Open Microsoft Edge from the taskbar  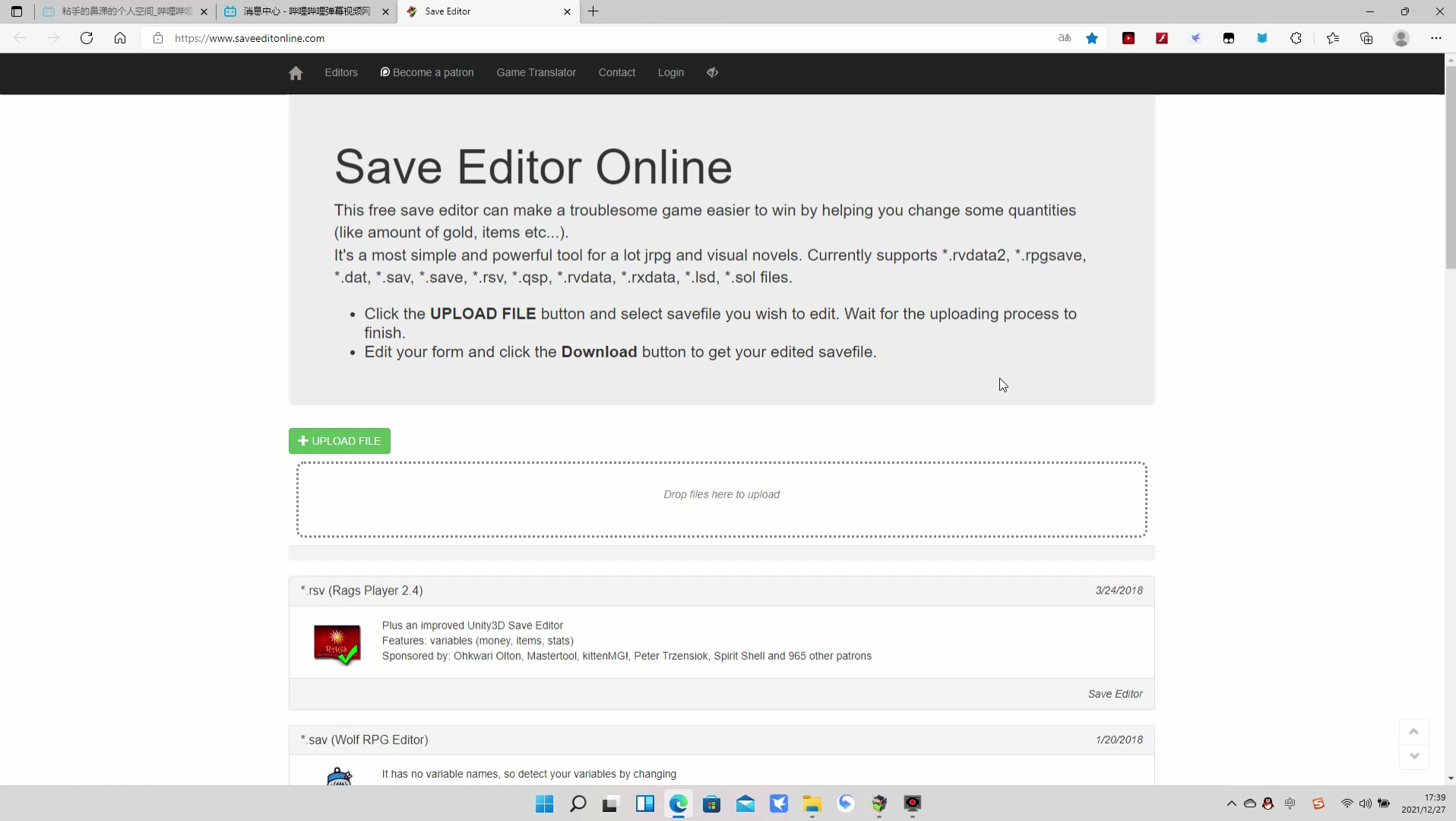point(679,804)
